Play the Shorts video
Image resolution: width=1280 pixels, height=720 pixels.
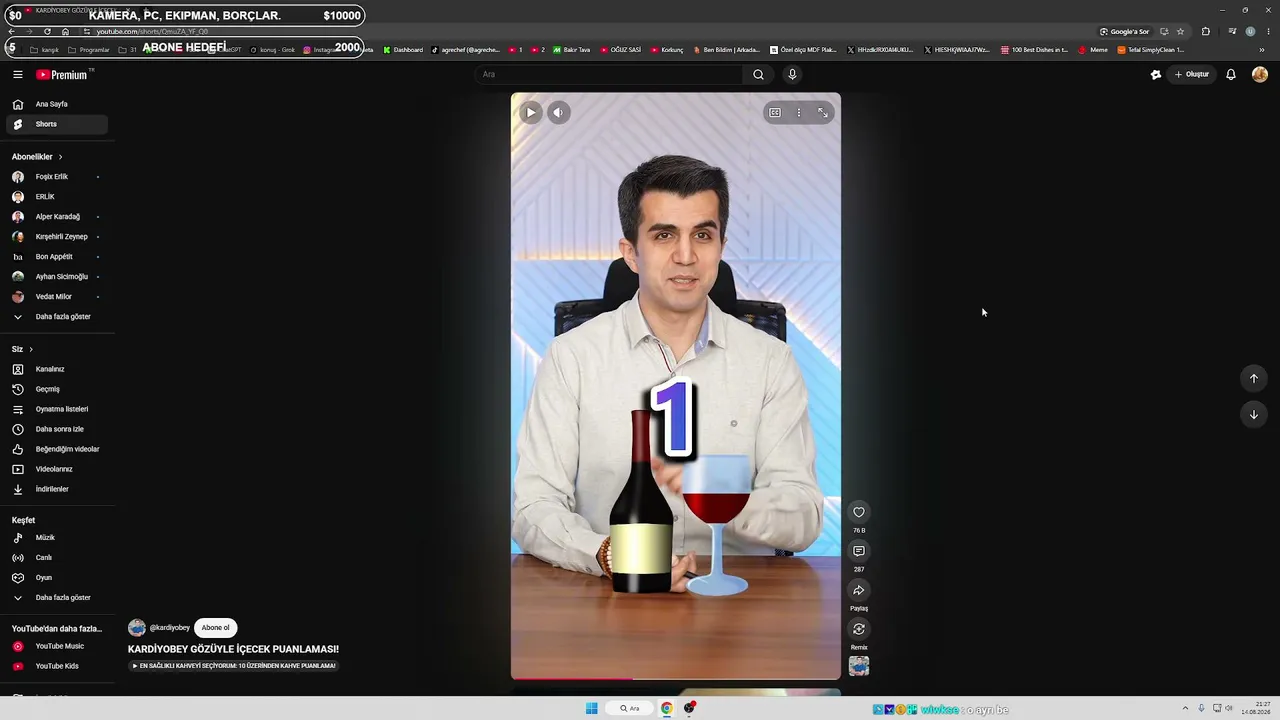pos(531,112)
